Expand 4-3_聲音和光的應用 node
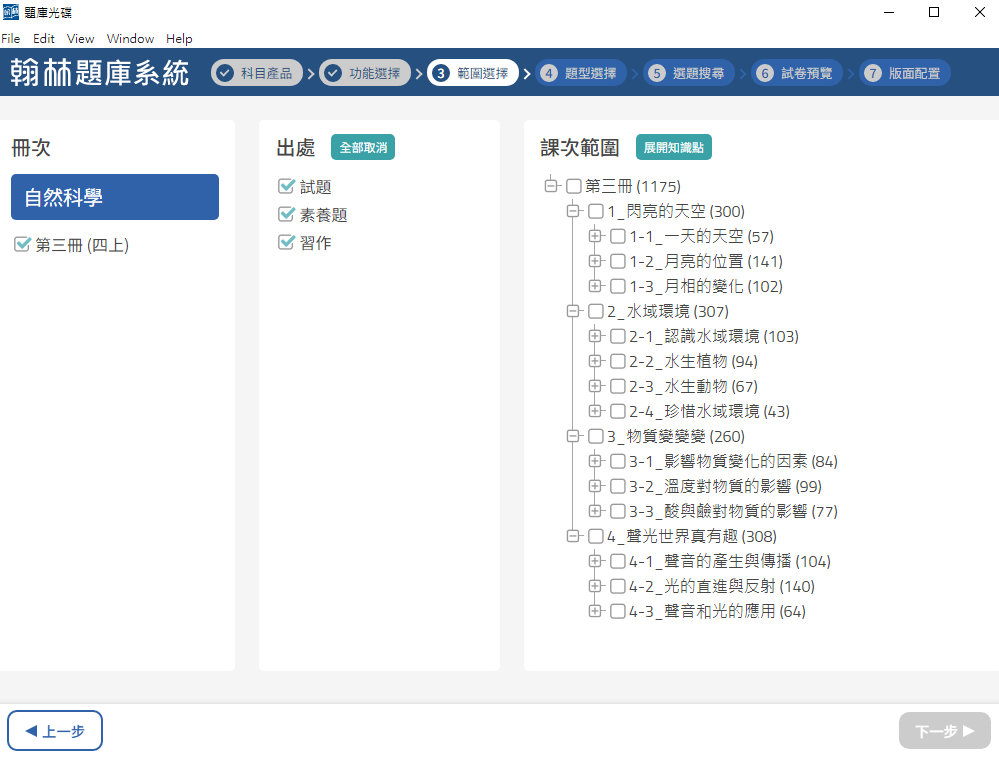The image size is (999, 757). (x=594, y=610)
